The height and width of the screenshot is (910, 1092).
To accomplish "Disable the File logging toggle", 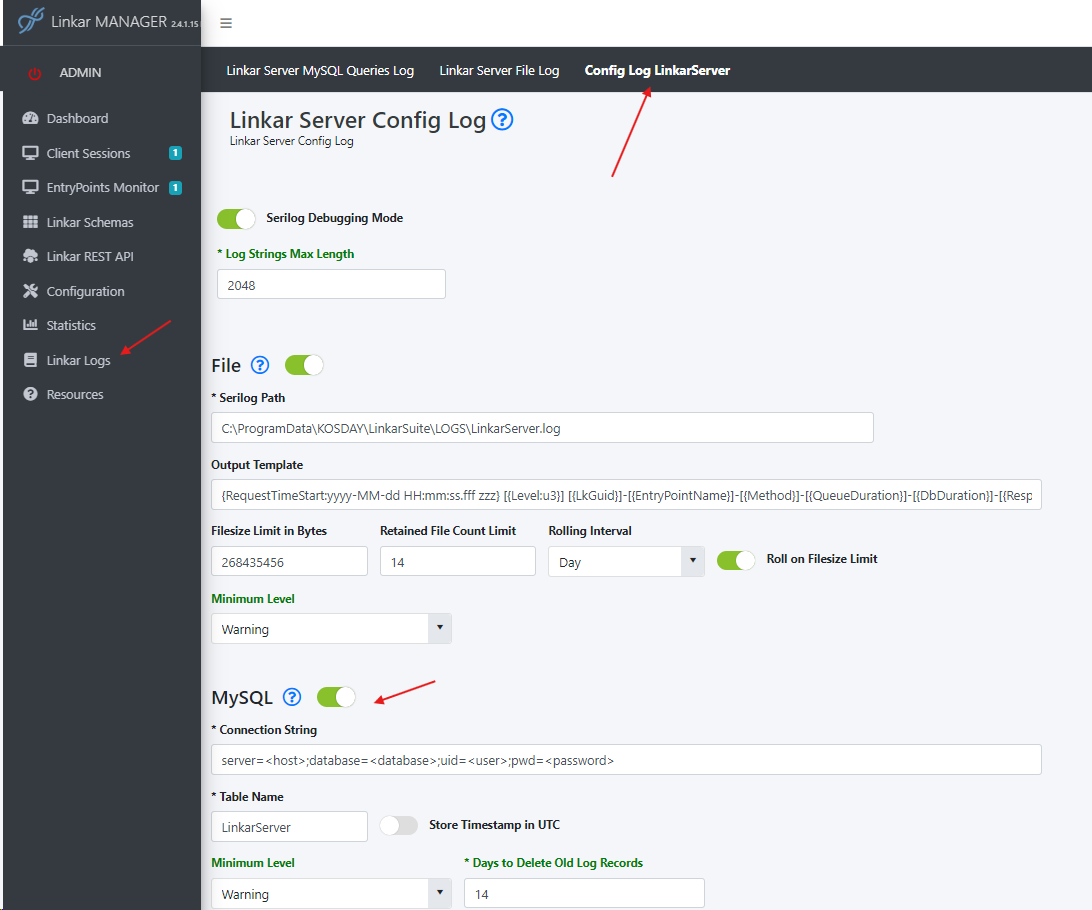I will click(x=304, y=365).
